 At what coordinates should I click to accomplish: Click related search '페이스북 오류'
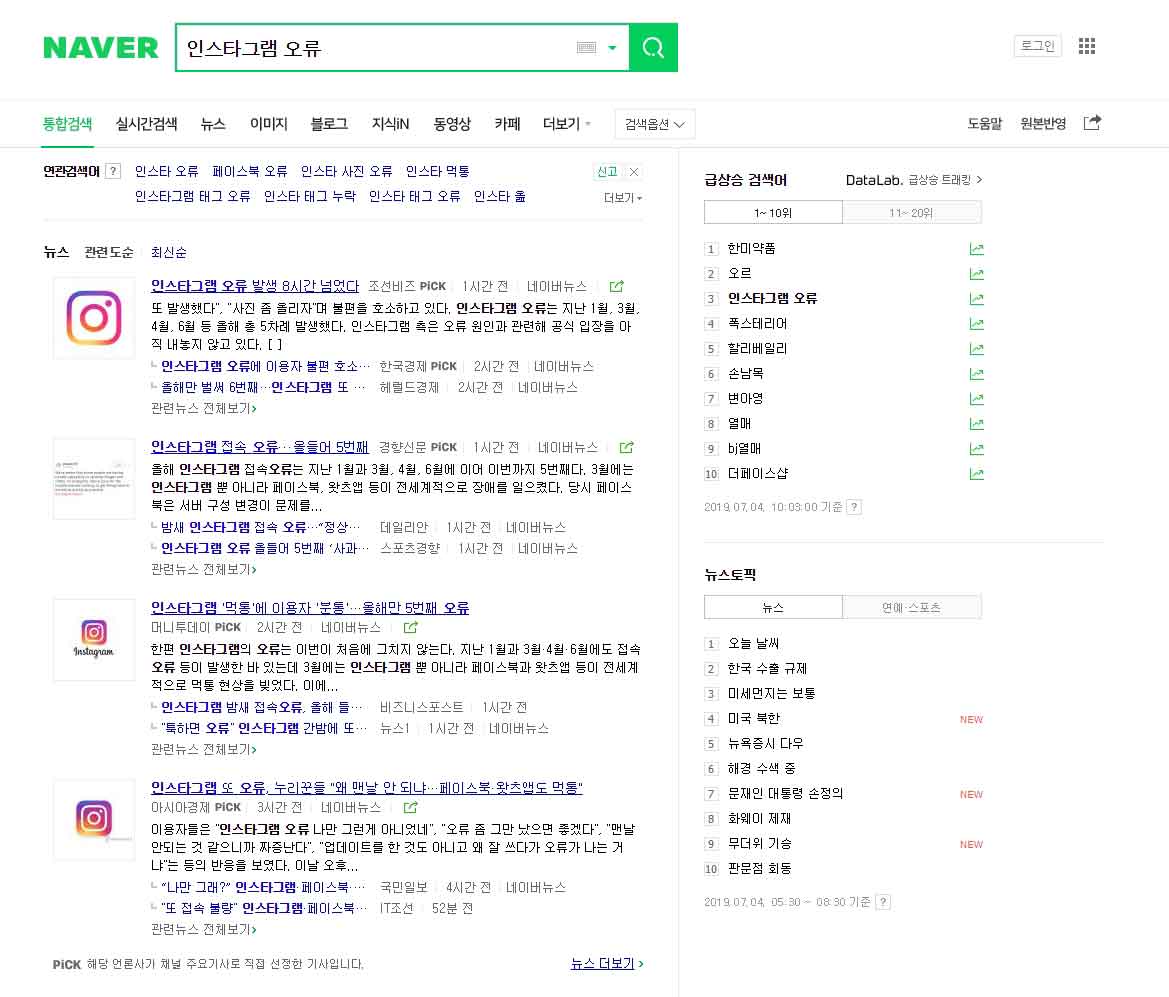[250, 172]
